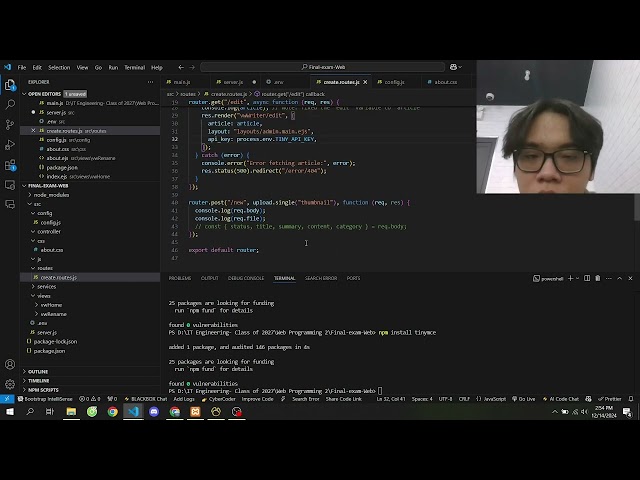Click BLACKBOX Chat in status bar
This screenshot has width=640, height=480.
click(146, 399)
